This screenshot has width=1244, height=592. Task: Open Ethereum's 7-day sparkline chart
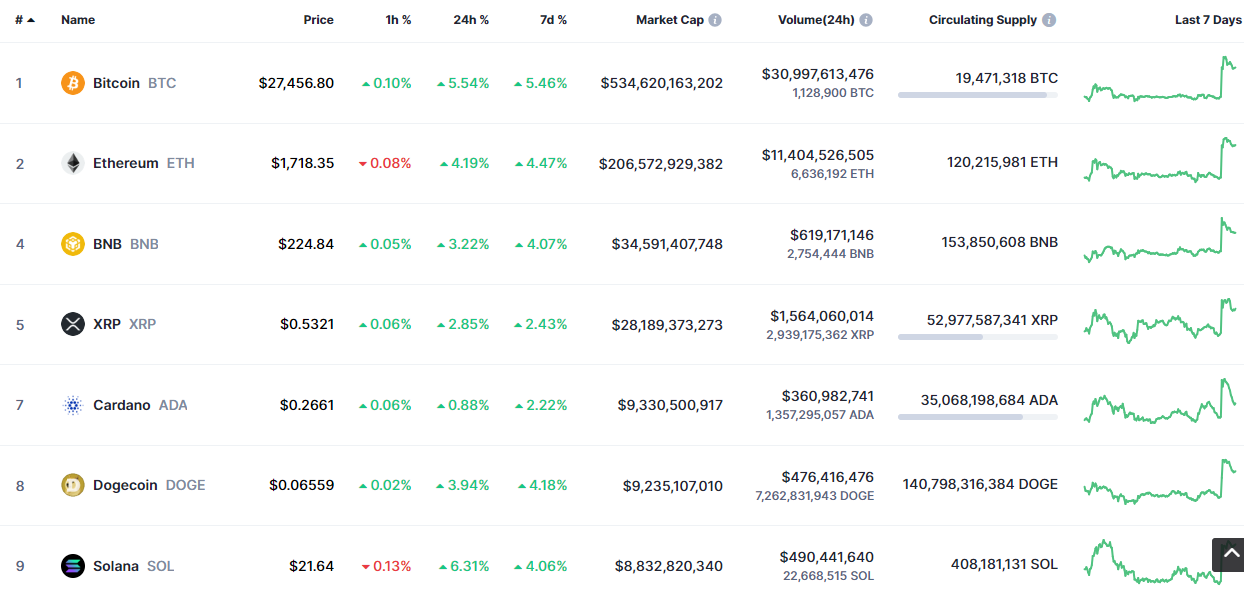[1160, 160]
